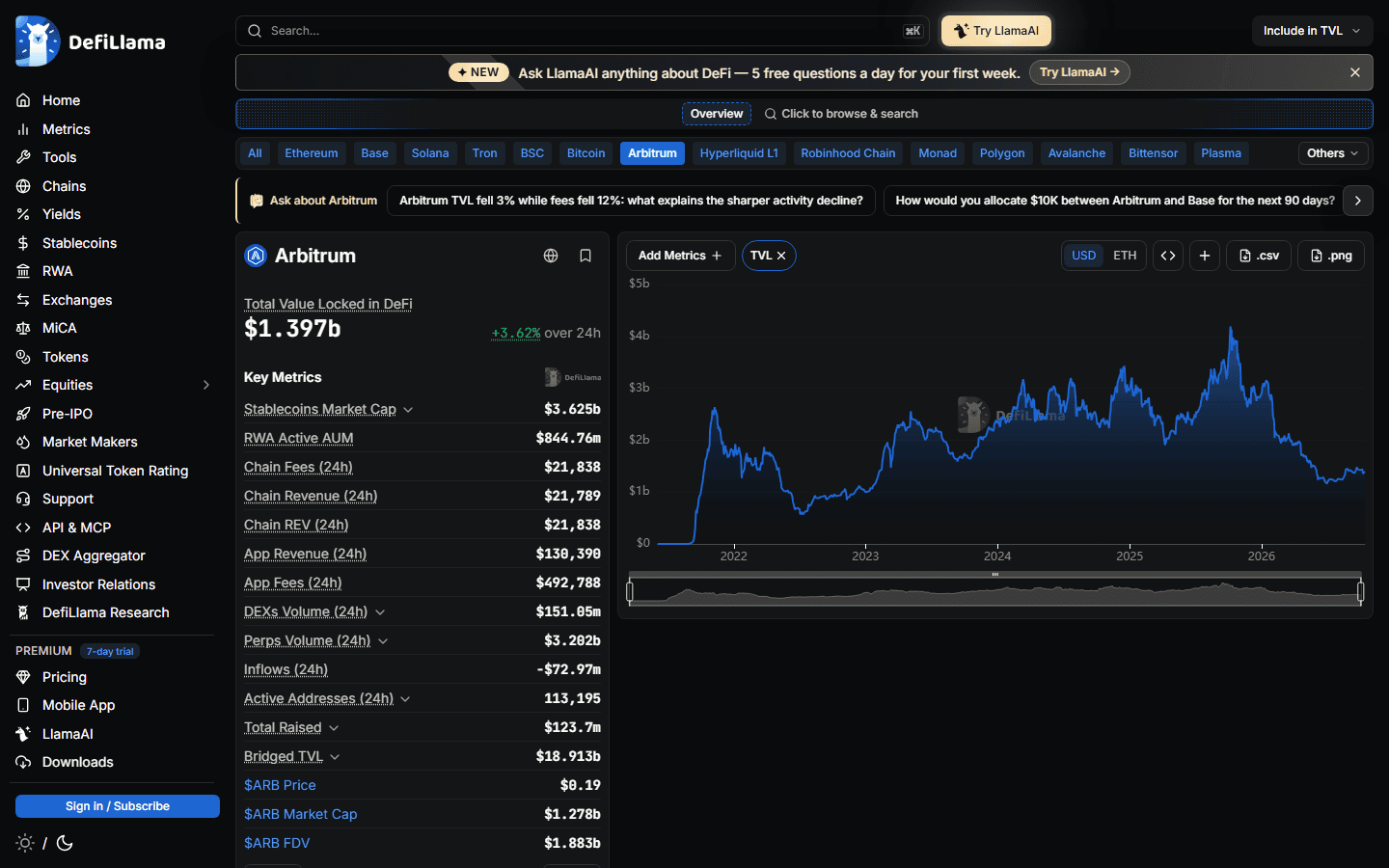Focus the Search input field
Viewport: 1389px width, 868px height.
583,31
